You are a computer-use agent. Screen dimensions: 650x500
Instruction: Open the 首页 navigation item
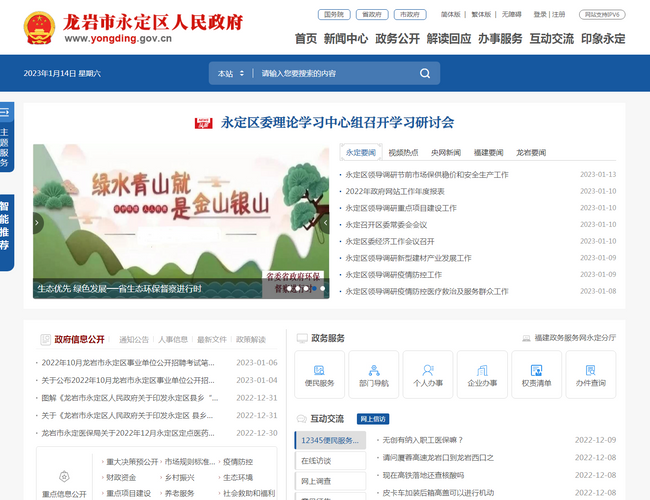306,39
